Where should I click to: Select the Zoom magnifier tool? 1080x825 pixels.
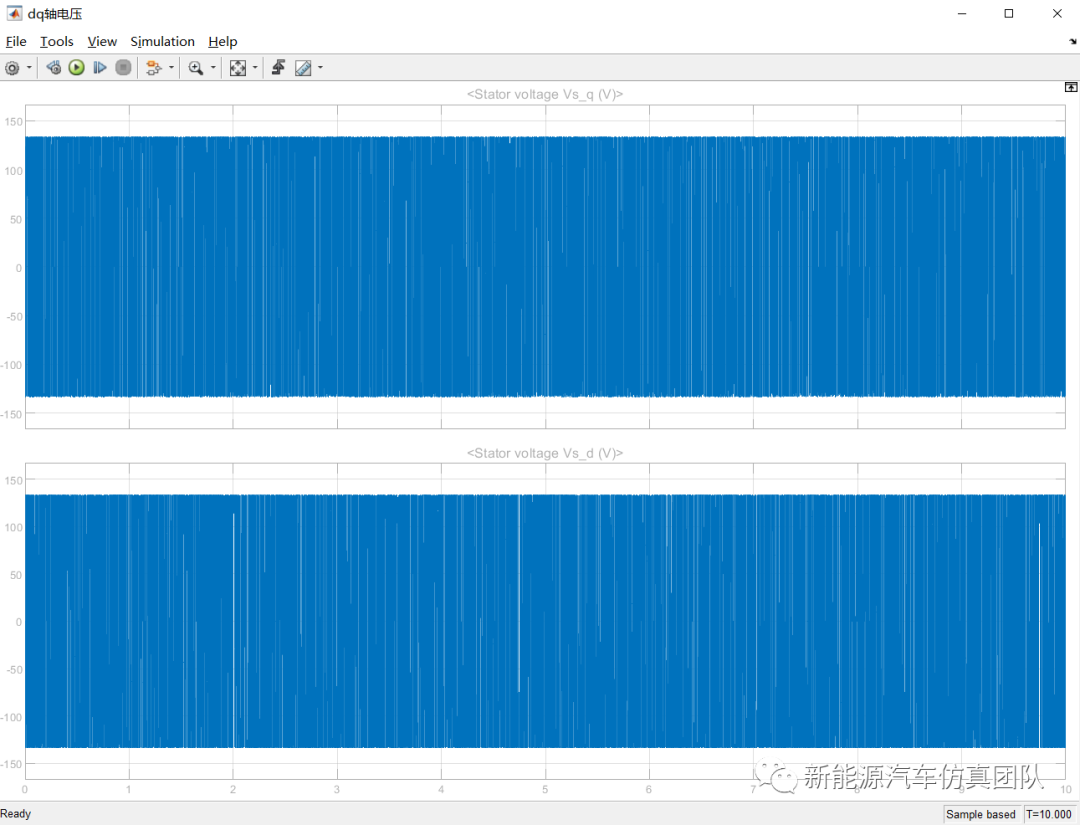[196, 67]
